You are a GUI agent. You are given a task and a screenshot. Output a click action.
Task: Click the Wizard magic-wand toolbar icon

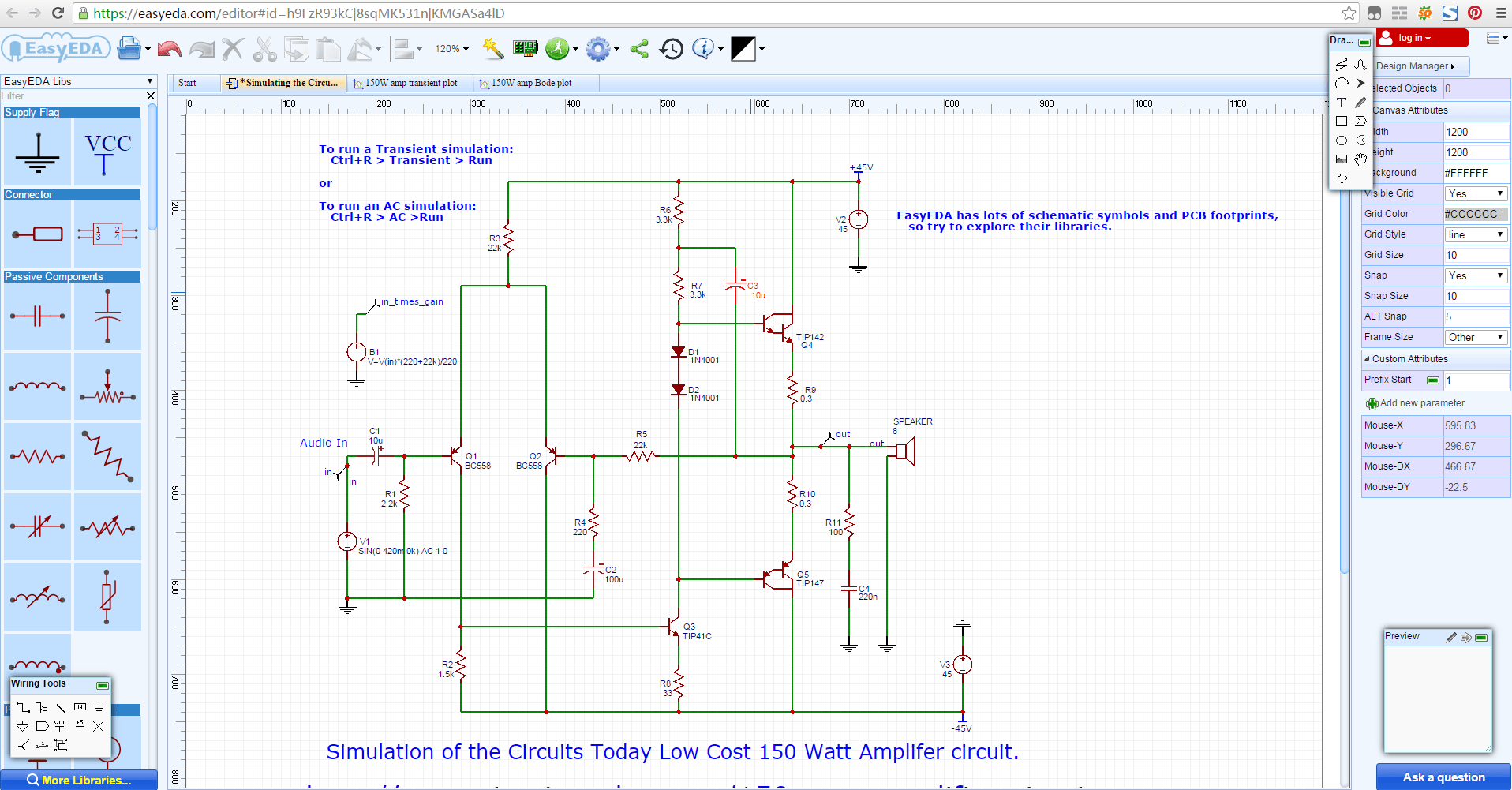tap(493, 48)
